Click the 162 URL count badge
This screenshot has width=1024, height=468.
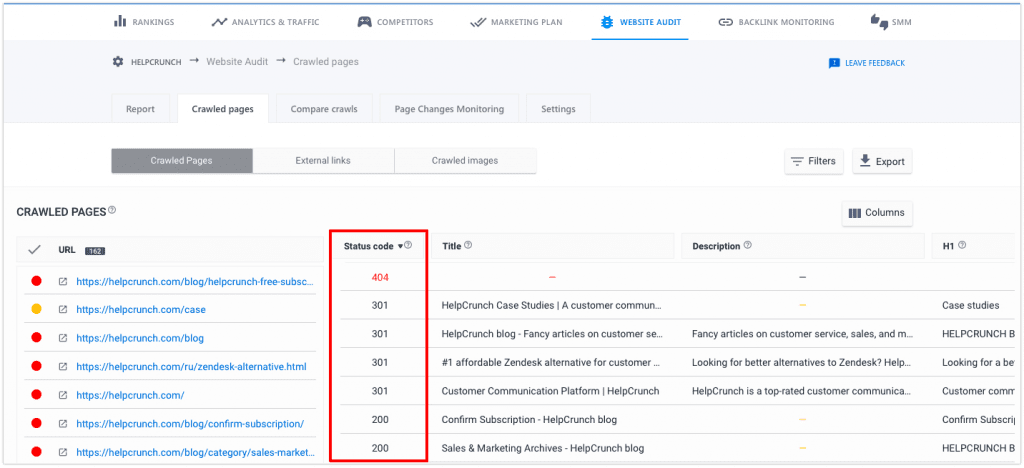pyautogui.click(x=95, y=251)
